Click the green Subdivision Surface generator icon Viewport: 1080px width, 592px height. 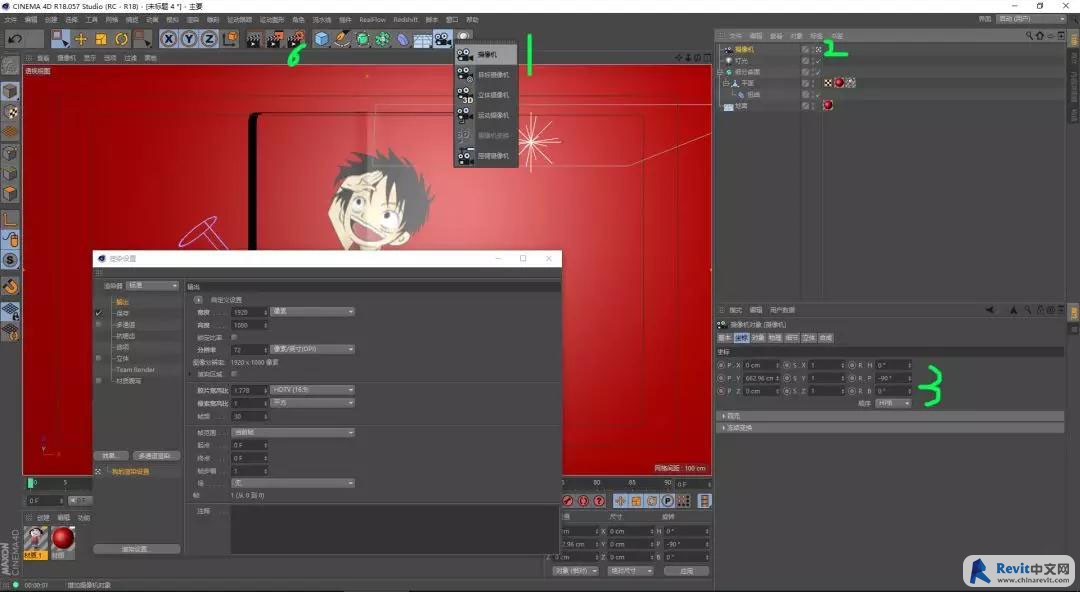click(x=362, y=39)
